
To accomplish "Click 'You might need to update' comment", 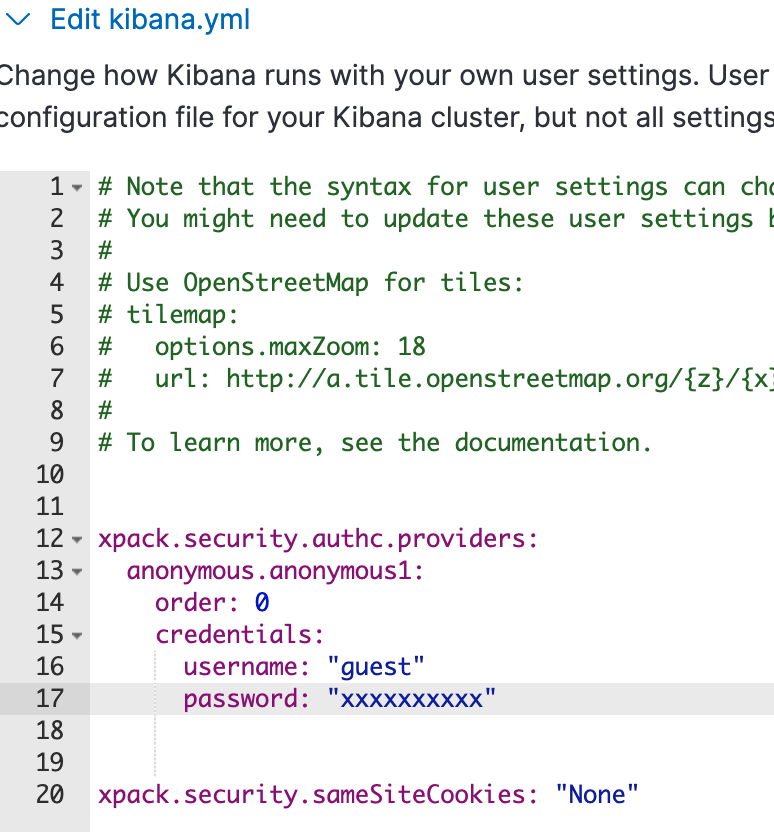I will click(436, 219).
